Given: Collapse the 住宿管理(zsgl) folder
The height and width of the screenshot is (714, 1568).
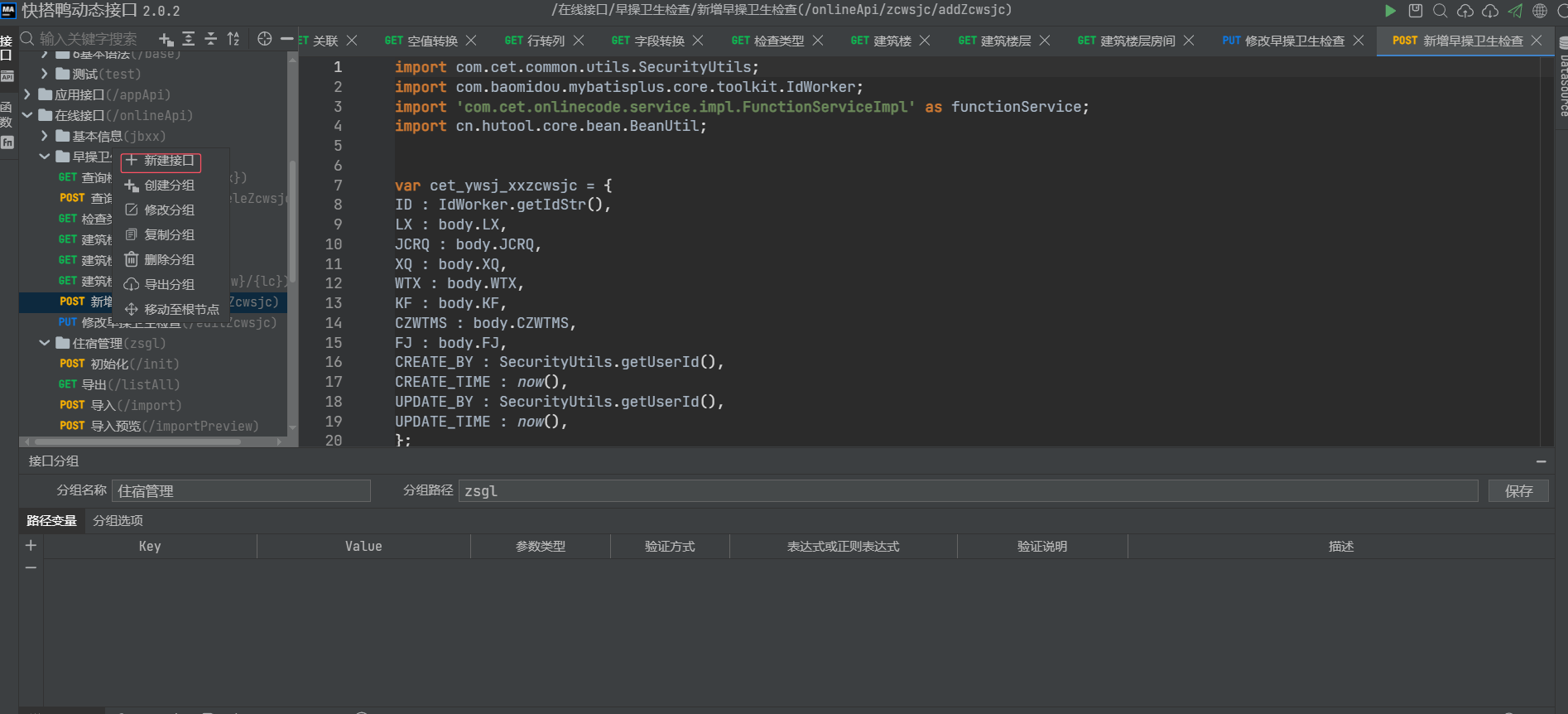Looking at the screenshot, I should coord(45,343).
